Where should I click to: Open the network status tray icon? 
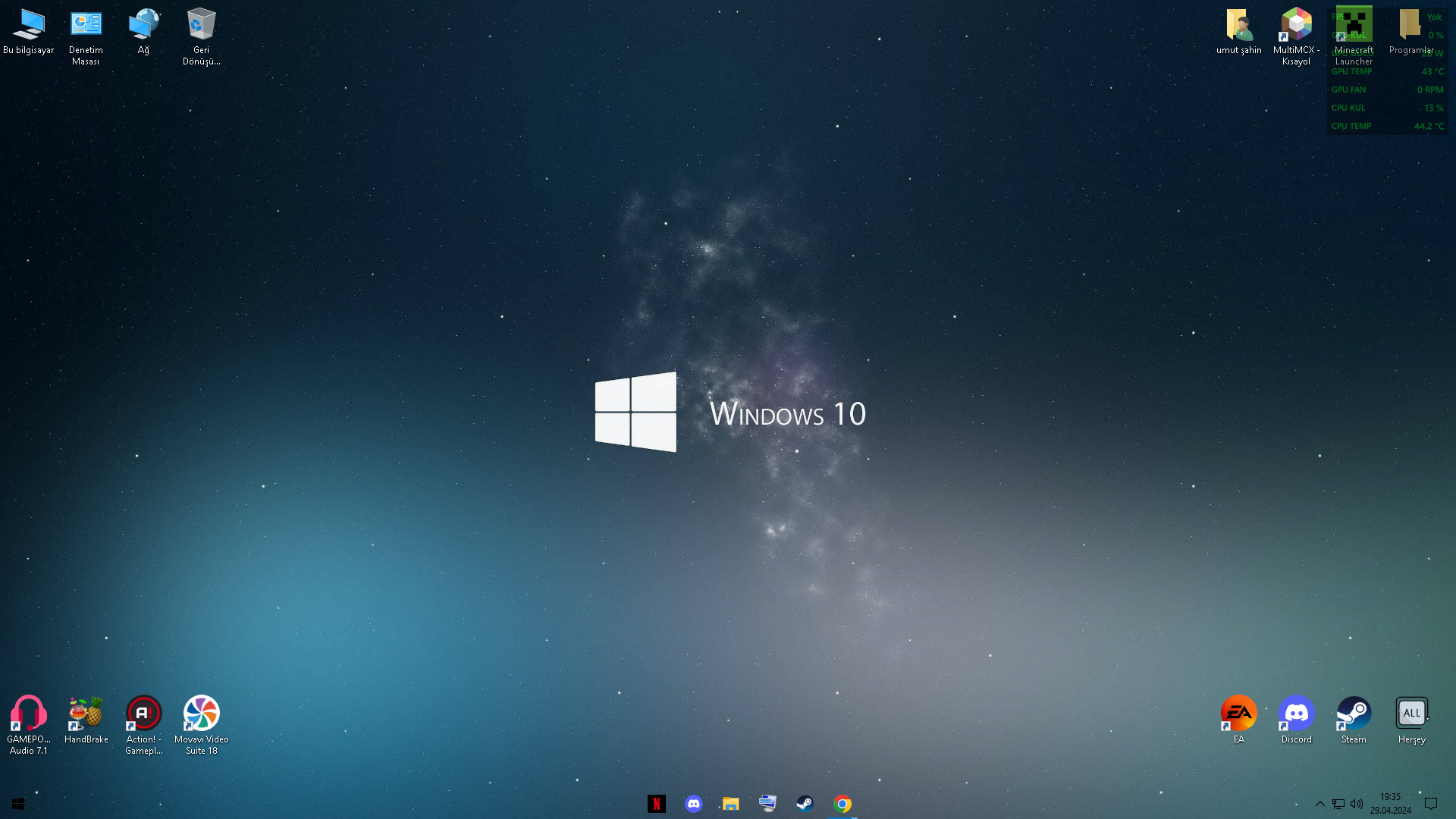click(x=1338, y=804)
